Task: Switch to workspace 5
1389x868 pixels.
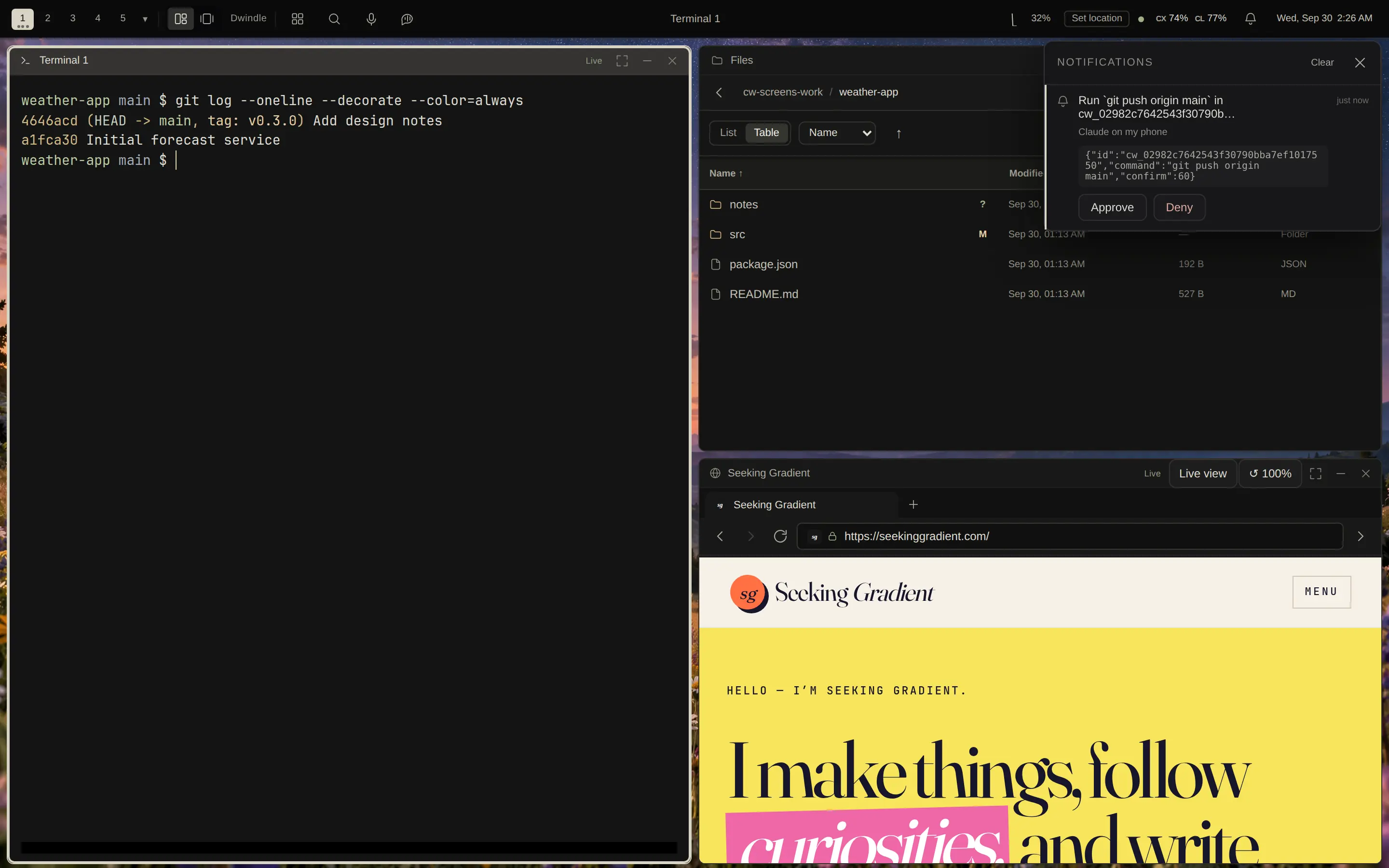Action: click(122, 18)
